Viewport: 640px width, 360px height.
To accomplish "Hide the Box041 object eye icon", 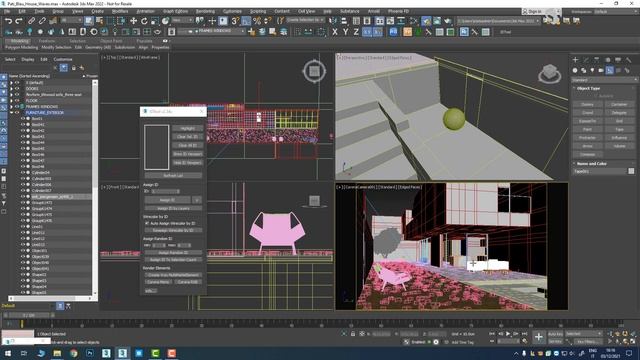I will (x=23, y=124).
